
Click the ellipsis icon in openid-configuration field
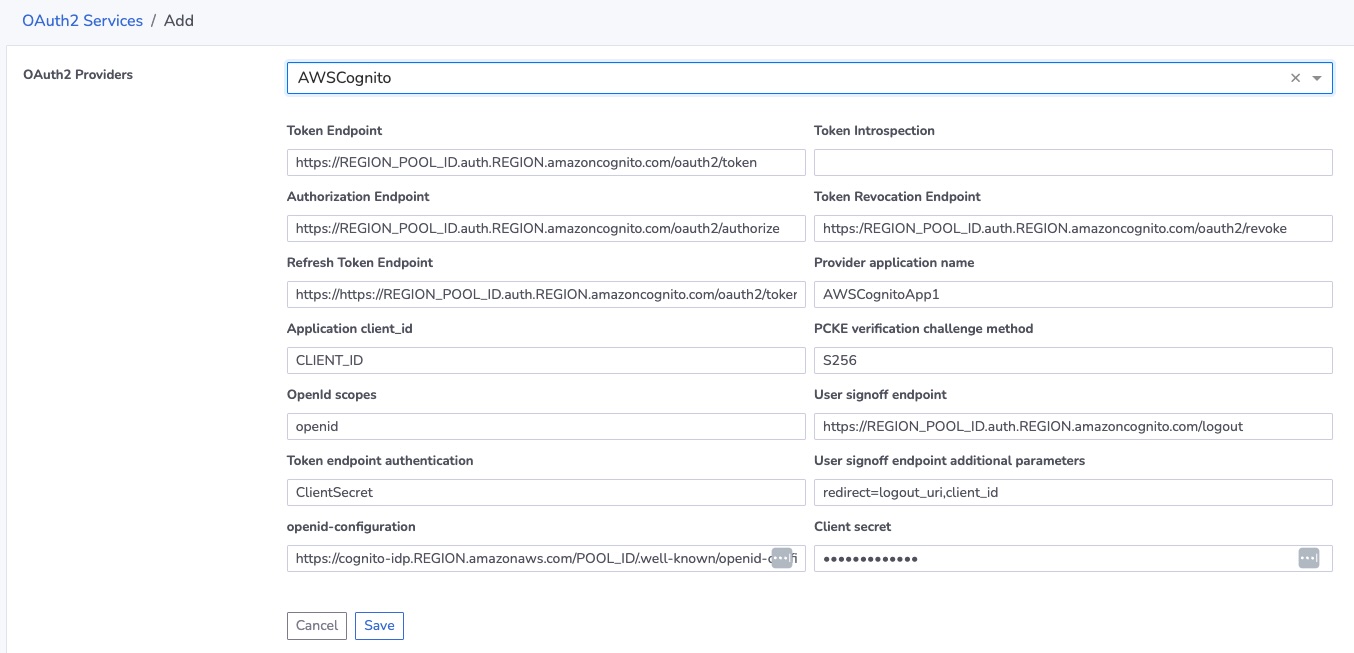(782, 558)
